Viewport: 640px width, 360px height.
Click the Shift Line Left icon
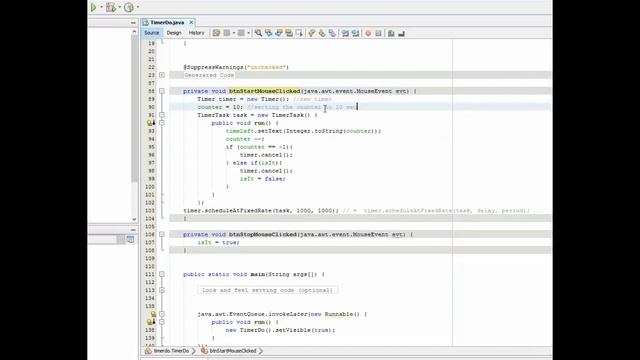(x=345, y=33)
